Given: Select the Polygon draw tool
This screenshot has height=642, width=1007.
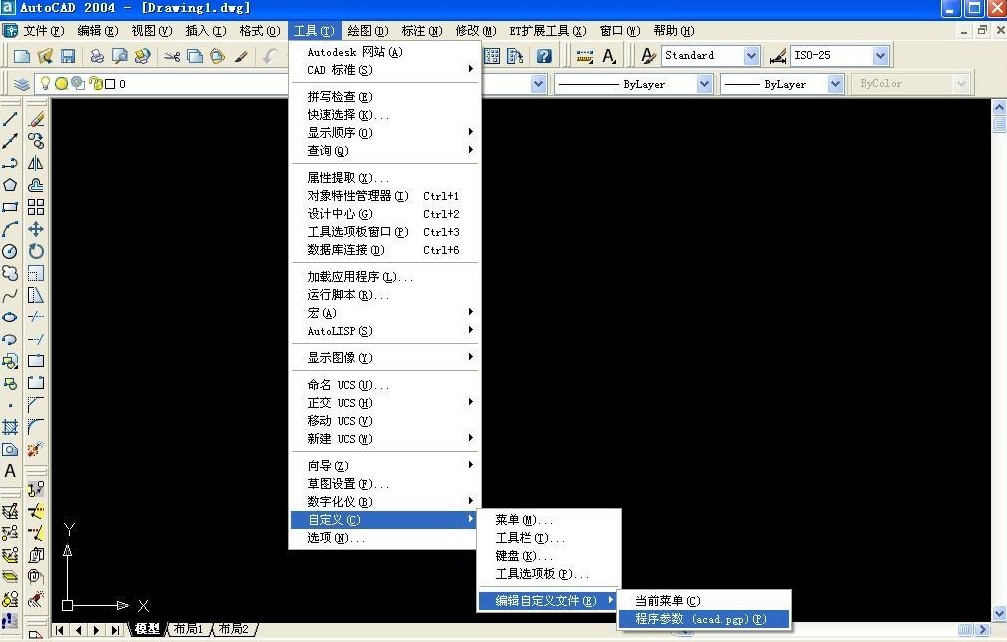Looking at the screenshot, I should pyautogui.click(x=10, y=185).
